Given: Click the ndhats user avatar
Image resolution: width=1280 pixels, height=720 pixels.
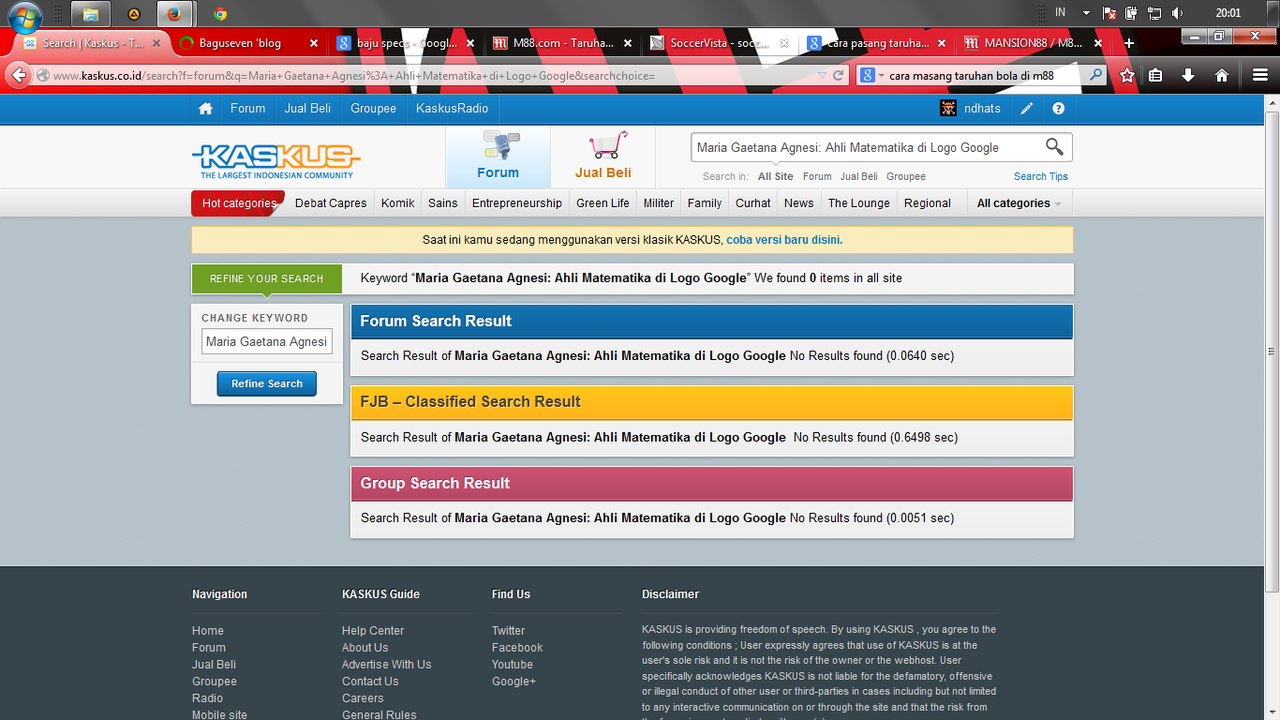Looking at the screenshot, I should pyautogui.click(x=948, y=108).
